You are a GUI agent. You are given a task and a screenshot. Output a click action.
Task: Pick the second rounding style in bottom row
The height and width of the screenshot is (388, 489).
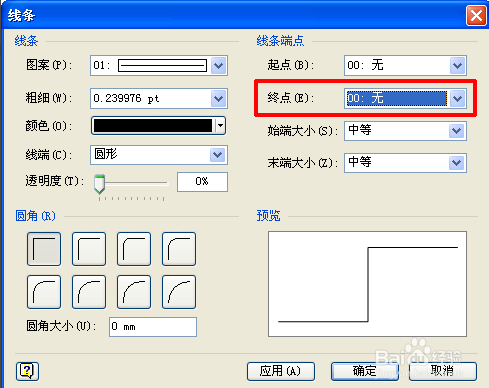pos(89,292)
